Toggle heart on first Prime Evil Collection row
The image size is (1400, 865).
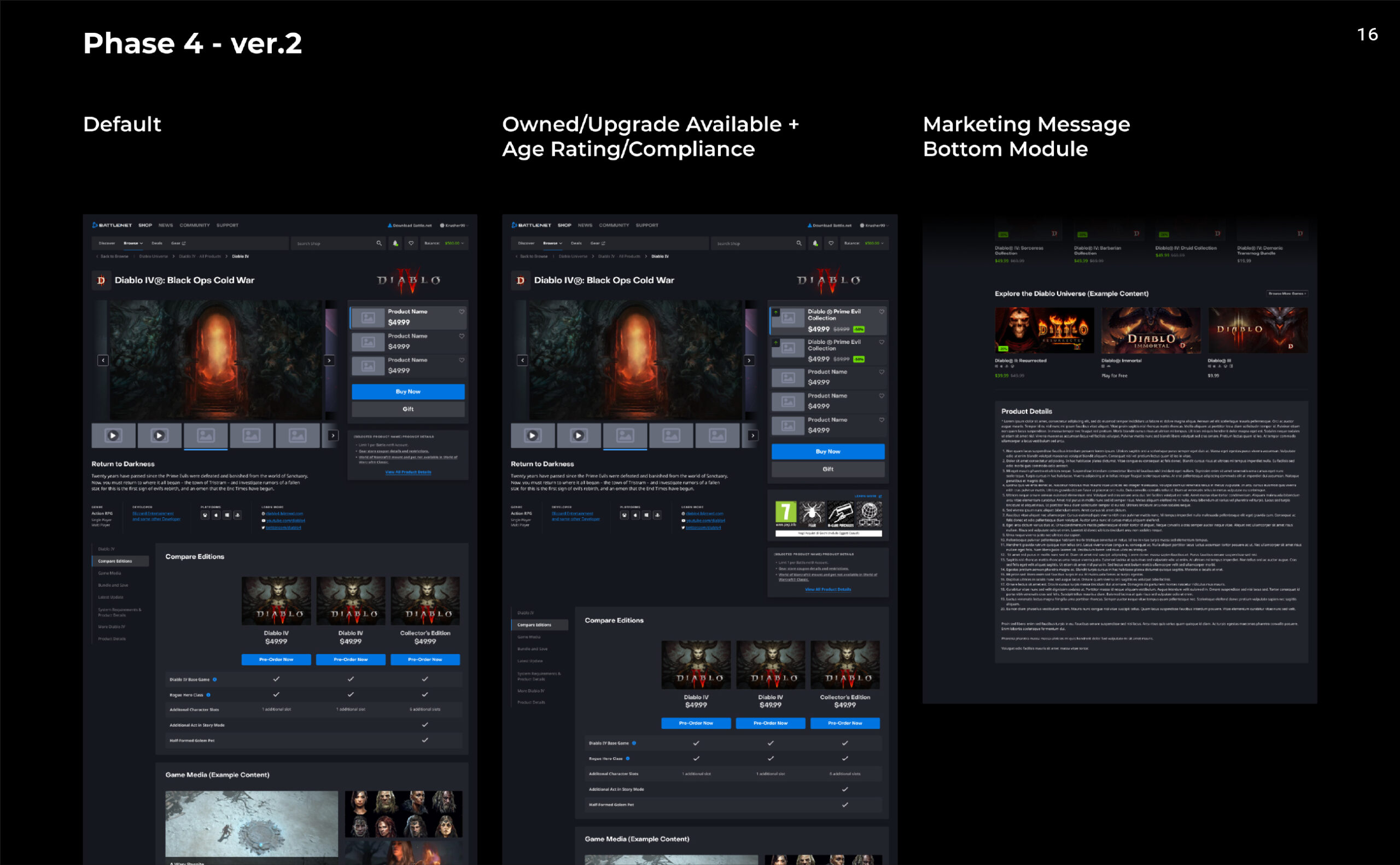pyautogui.click(x=882, y=312)
